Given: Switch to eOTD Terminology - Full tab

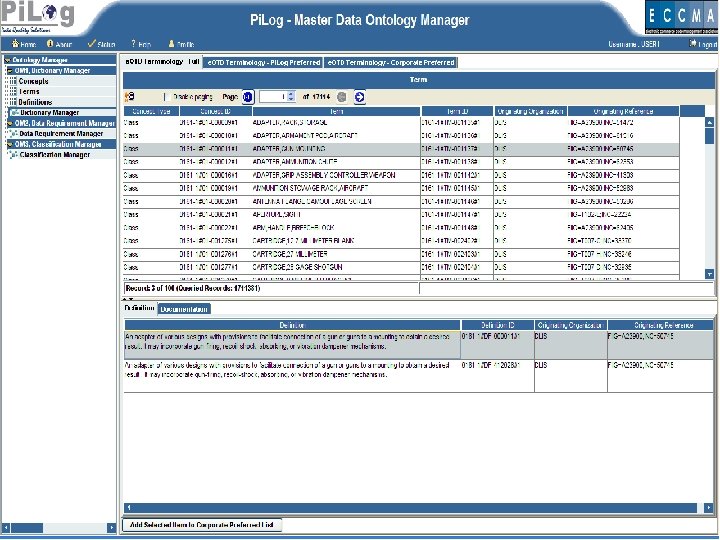Looking at the screenshot, I should coord(162,62).
